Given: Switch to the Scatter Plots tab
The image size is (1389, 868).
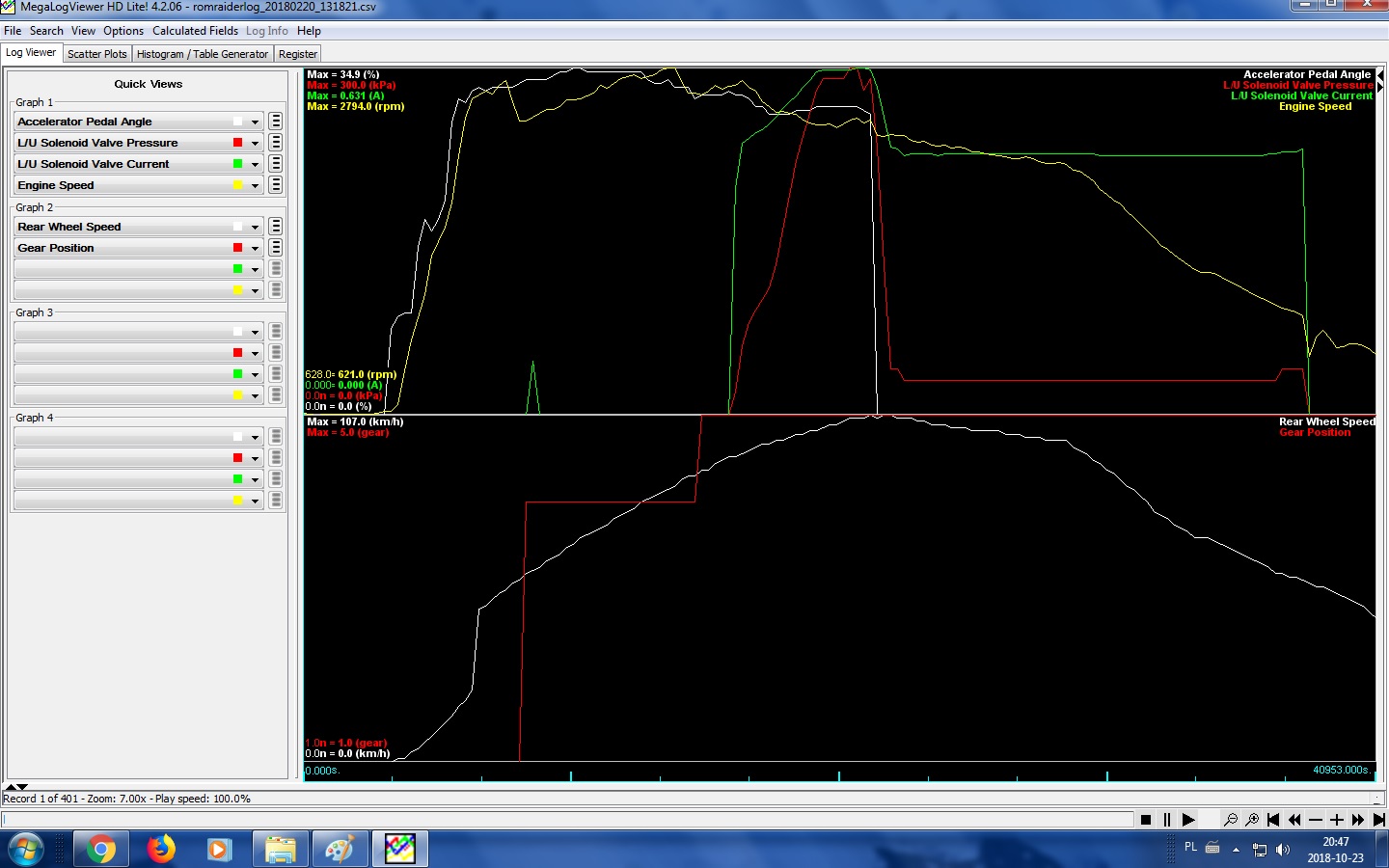Looking at the screenshot, I should coord(96,54).
